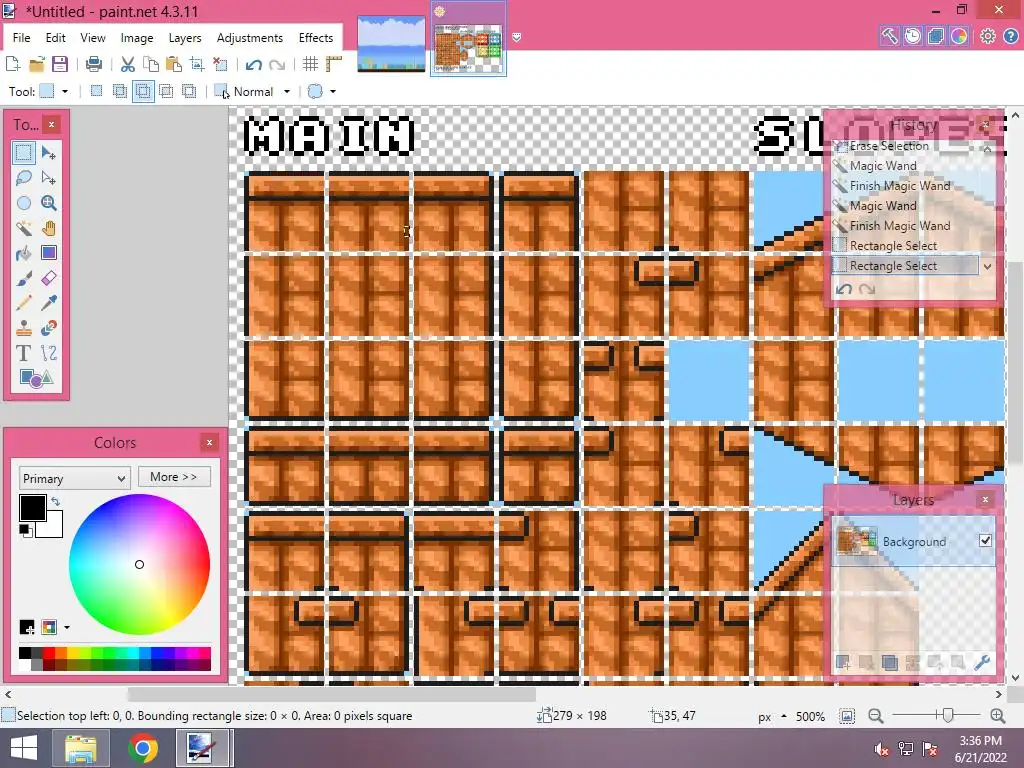Click the zoom slider handle
1024x768 pixels.
tap(948, 715)
